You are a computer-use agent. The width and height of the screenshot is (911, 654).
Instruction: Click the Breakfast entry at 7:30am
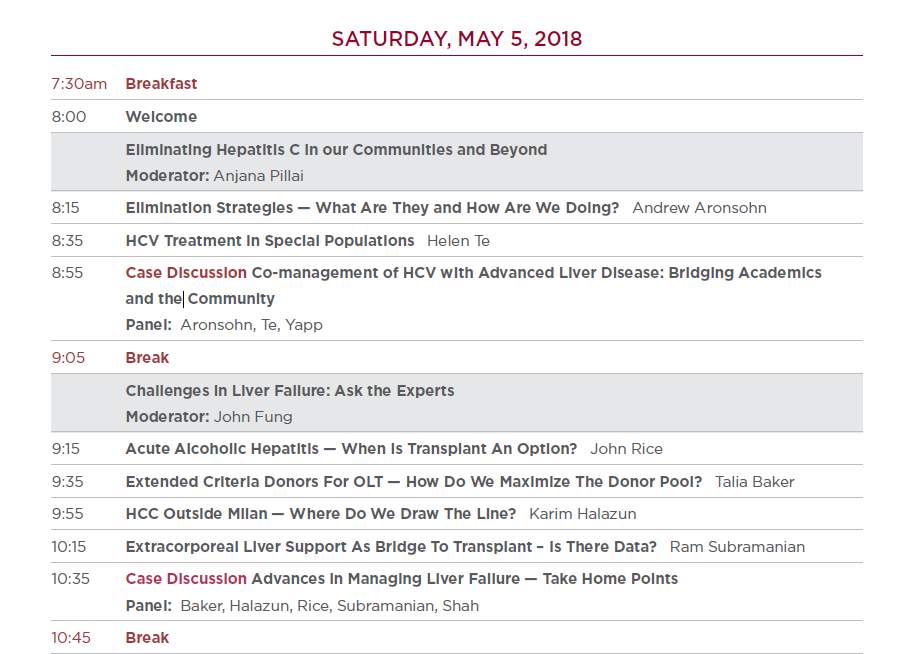coord(161,84)
